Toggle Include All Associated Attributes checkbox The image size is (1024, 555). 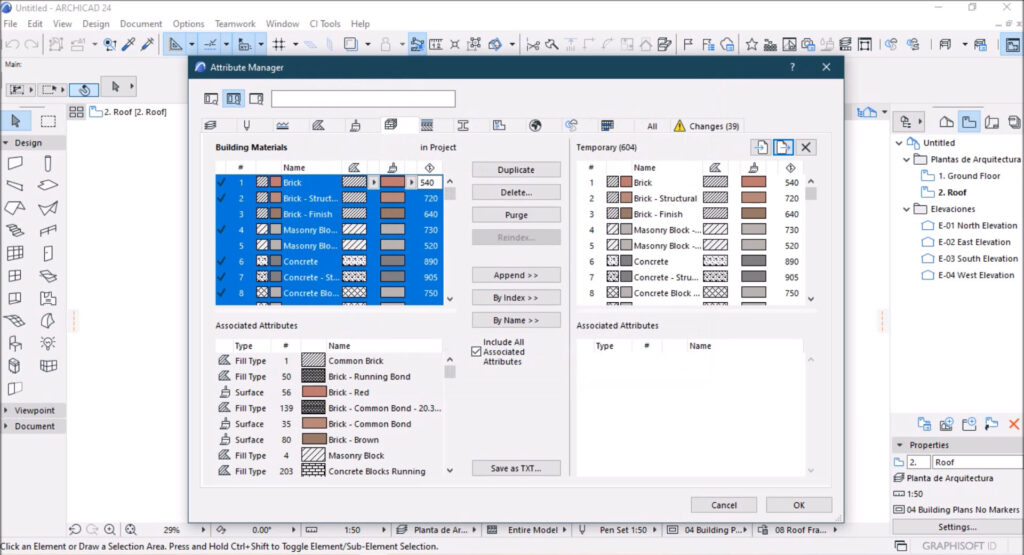pos(476,351)
